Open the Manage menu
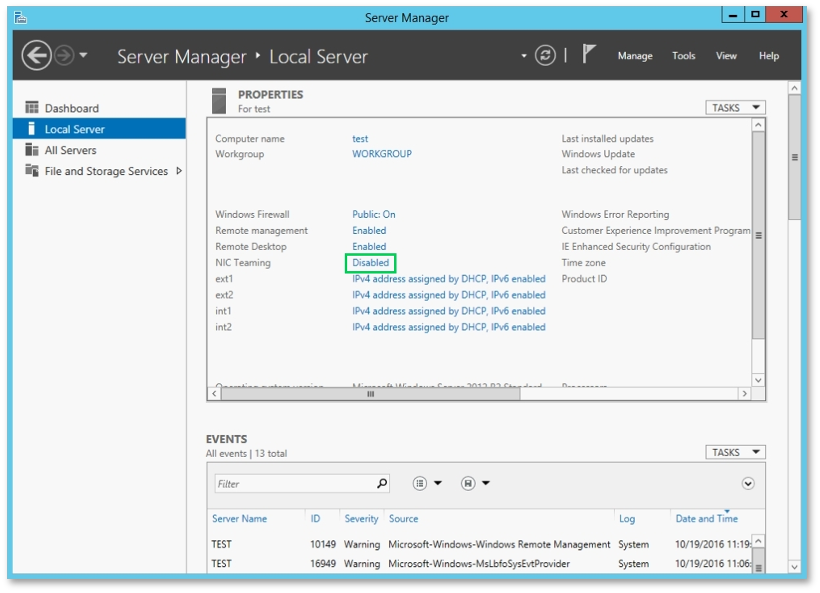The image size is (820, 593). 635,55
